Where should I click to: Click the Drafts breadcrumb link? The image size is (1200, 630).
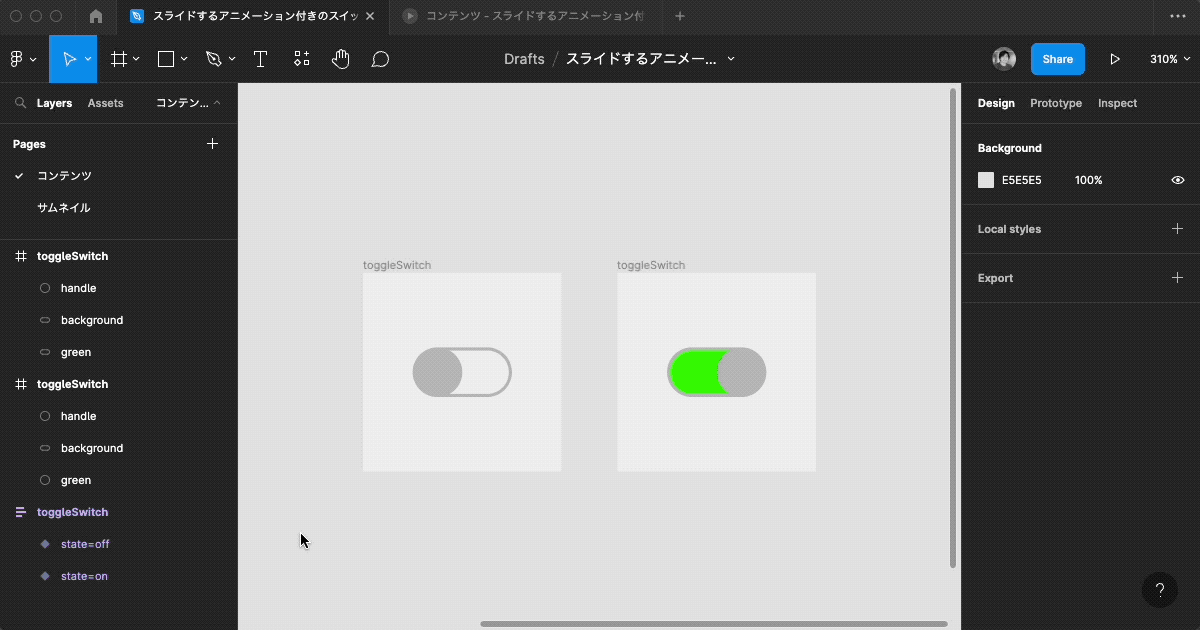[524, 59]
